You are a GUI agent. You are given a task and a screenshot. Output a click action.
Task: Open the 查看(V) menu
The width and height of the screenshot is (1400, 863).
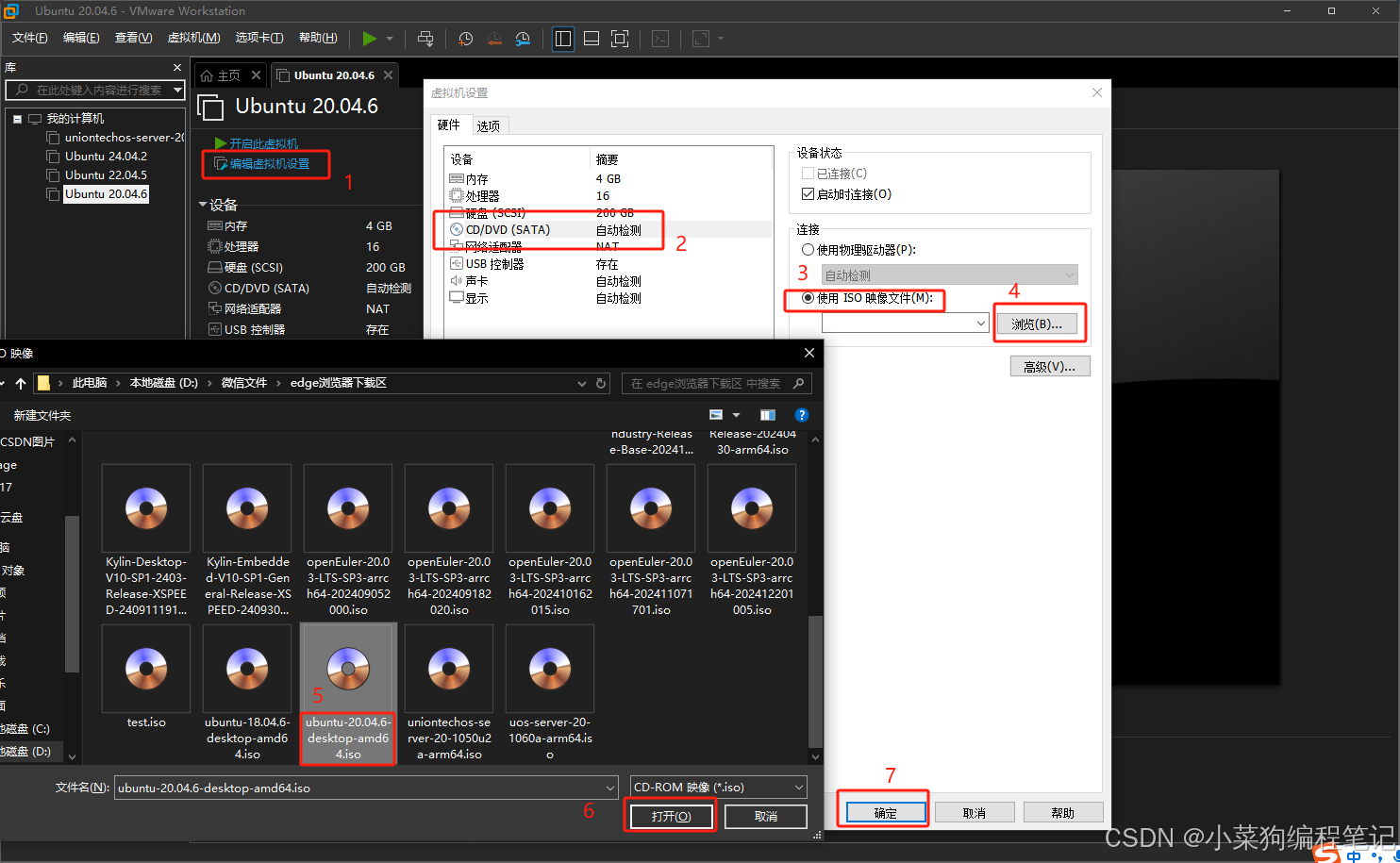(x=133, y=38)
